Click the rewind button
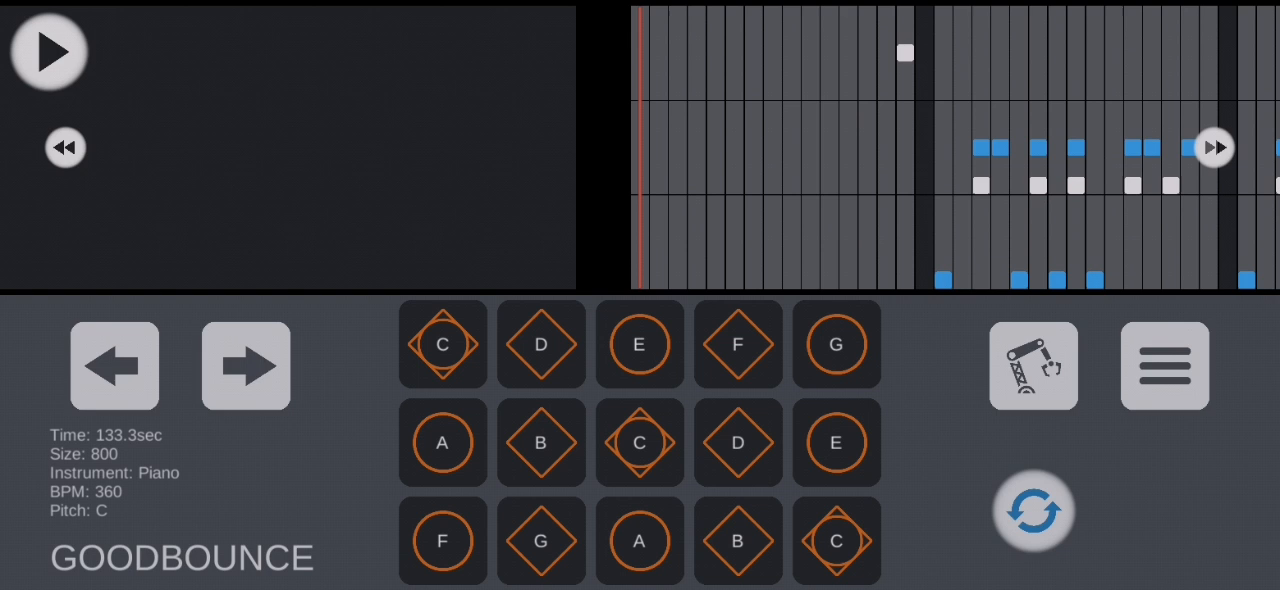 (65, 148)
